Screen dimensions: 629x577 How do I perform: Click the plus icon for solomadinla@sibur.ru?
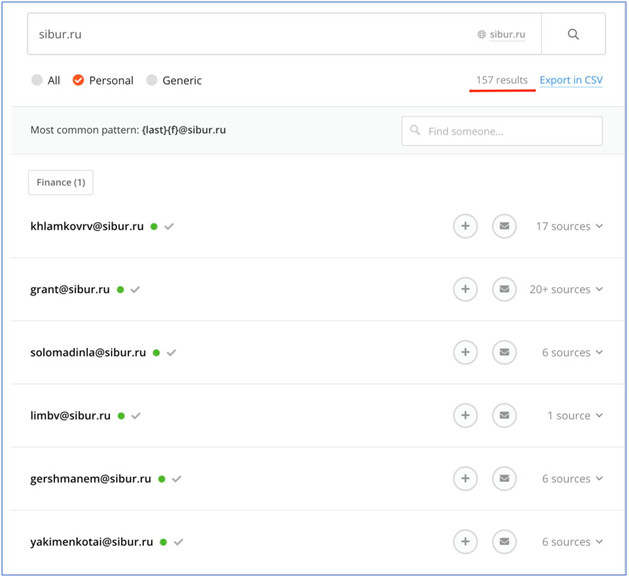tap(465, 353)
